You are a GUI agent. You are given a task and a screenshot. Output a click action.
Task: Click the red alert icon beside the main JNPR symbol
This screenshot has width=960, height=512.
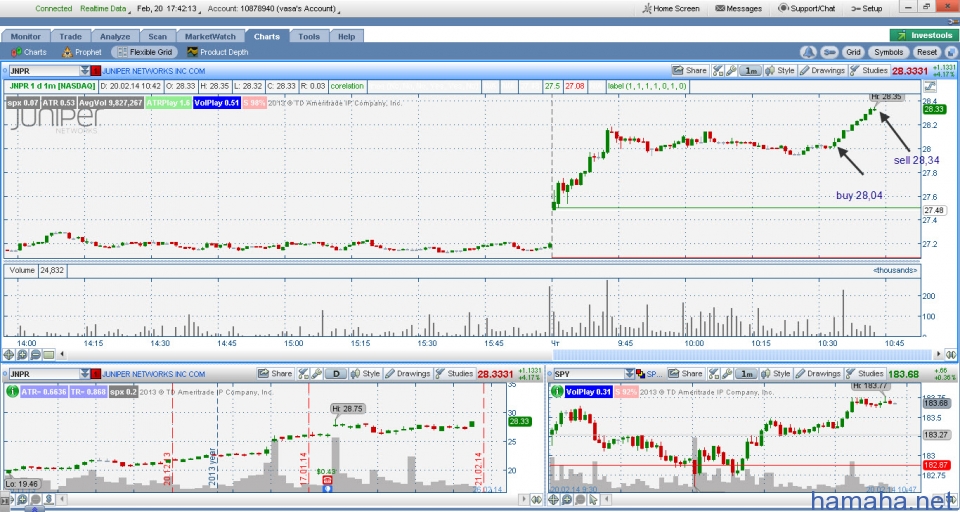point(96,71)
